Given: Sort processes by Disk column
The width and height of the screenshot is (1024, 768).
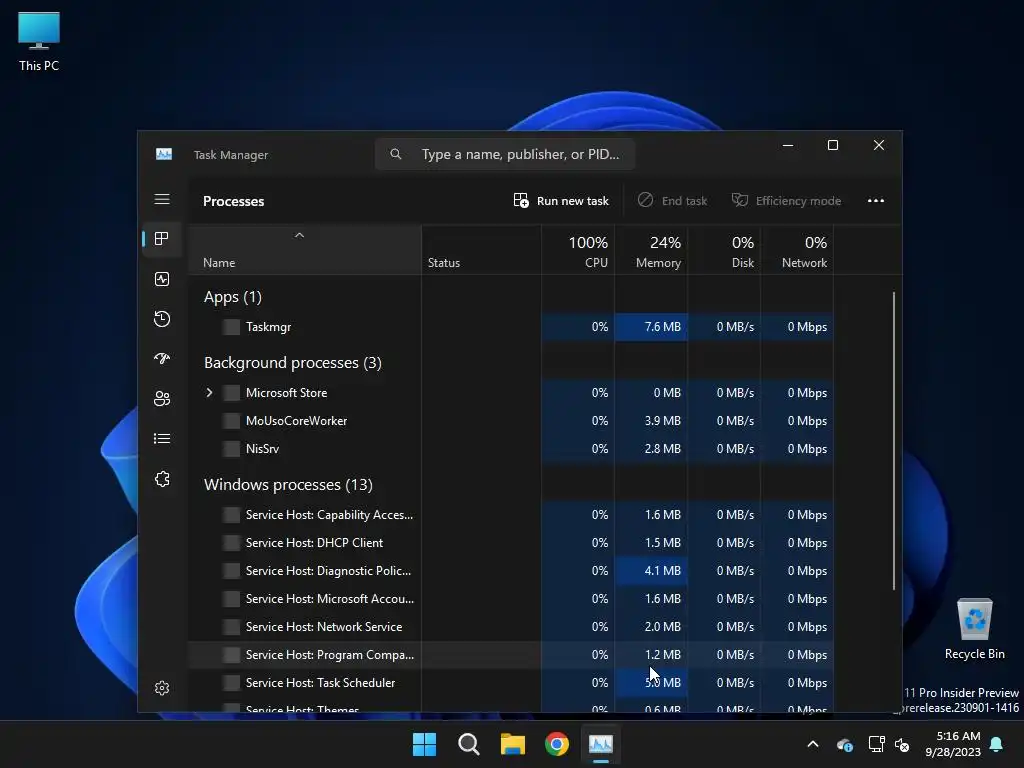Looking at the screenshot, I should (724, 251).
